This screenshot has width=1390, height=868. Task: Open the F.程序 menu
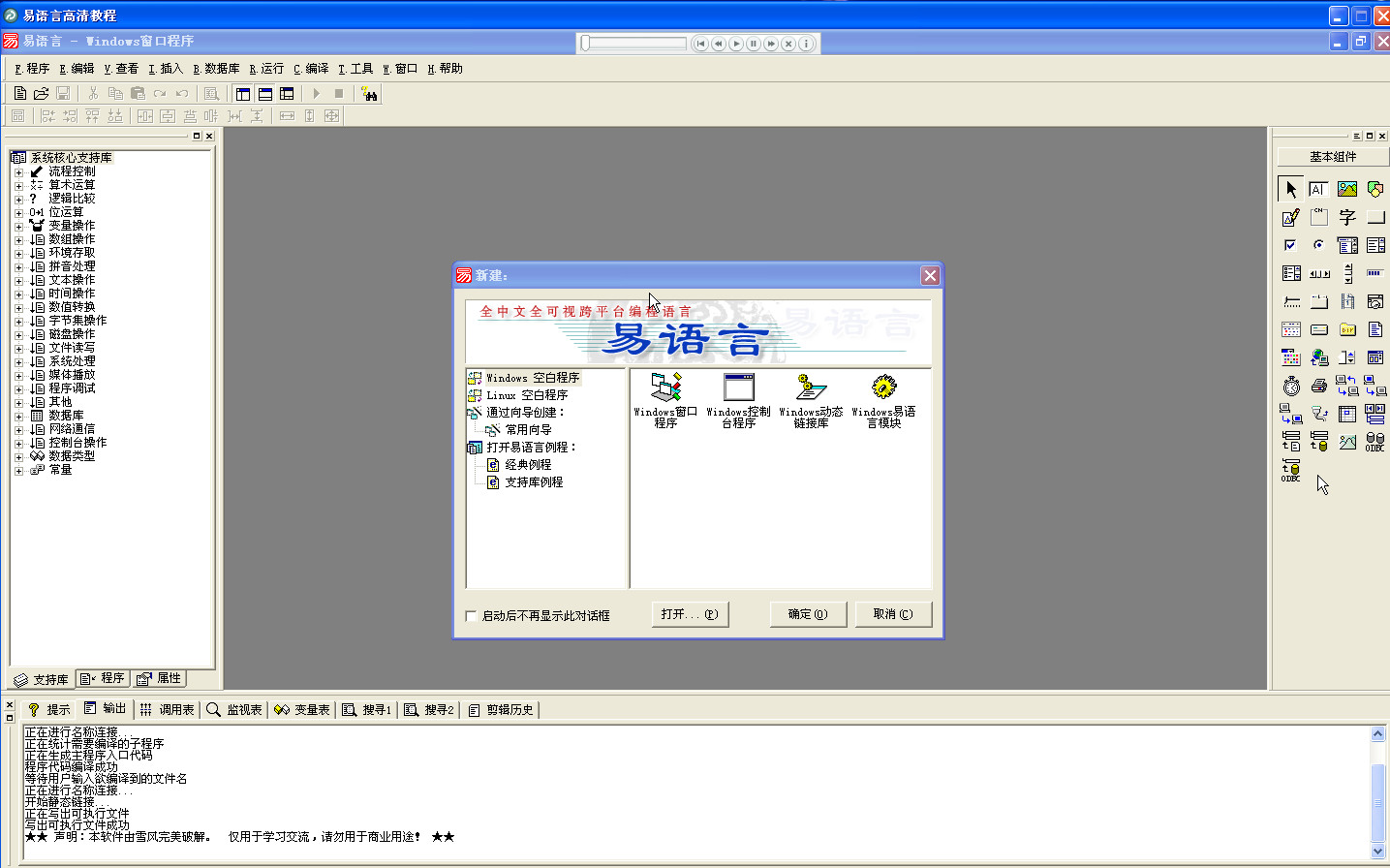pos(32,69)
